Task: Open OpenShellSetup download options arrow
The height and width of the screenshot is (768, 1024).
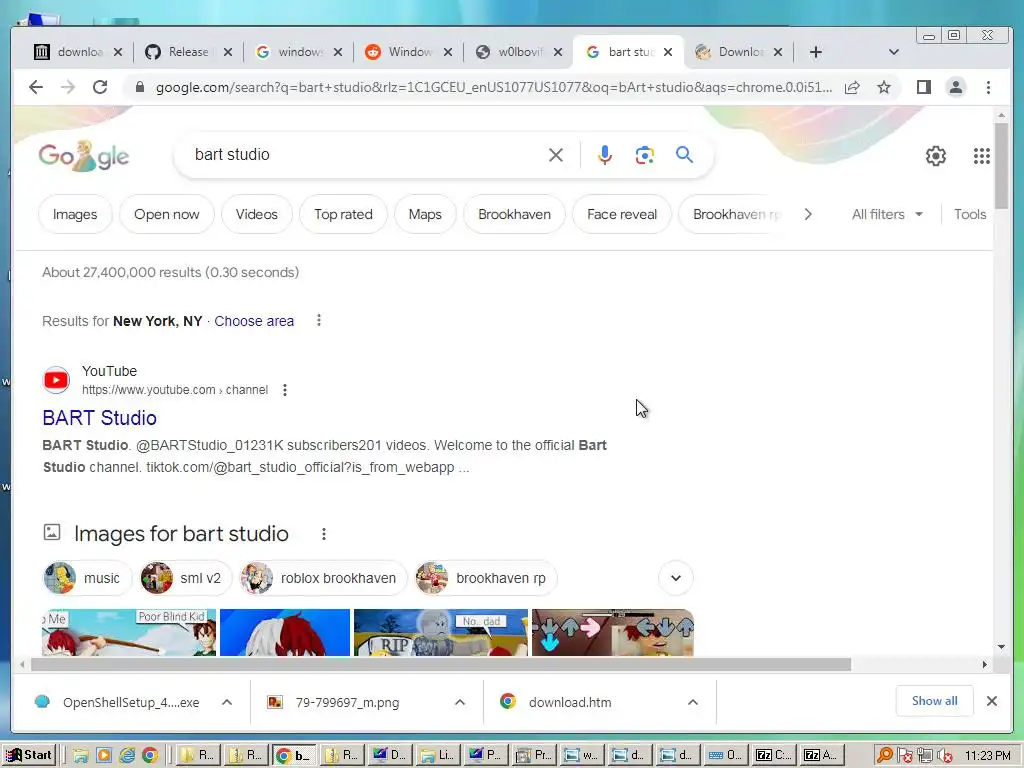Action: coord(227,702)
